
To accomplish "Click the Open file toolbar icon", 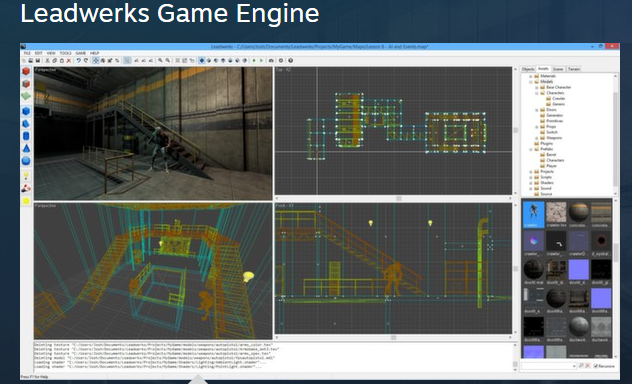I will pyautogui.click(x=31, y=60).
